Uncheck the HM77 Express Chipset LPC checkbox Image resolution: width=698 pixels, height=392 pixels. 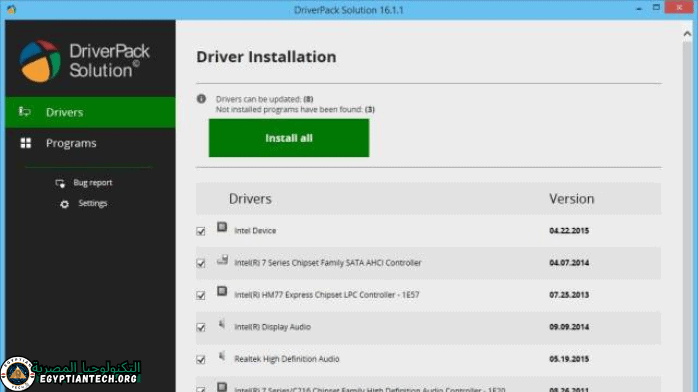(201, 295)
